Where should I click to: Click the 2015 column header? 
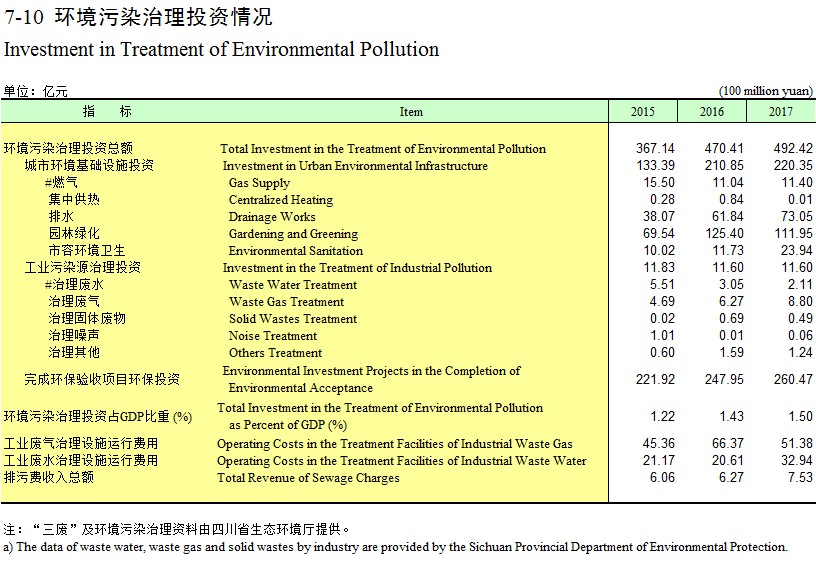pos(643,111)
